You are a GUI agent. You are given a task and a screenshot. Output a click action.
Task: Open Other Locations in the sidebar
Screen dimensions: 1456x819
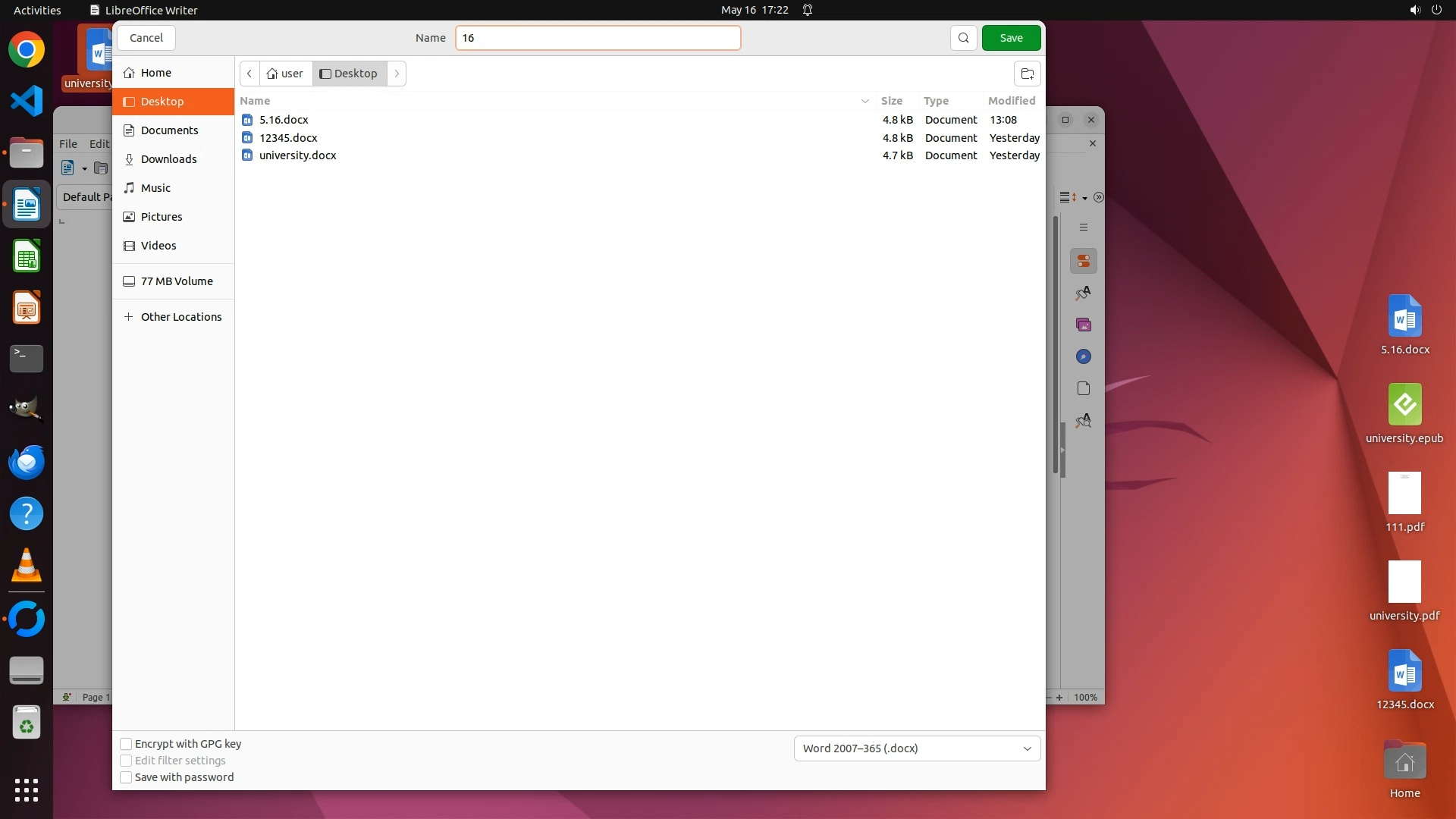pos(180,317)
